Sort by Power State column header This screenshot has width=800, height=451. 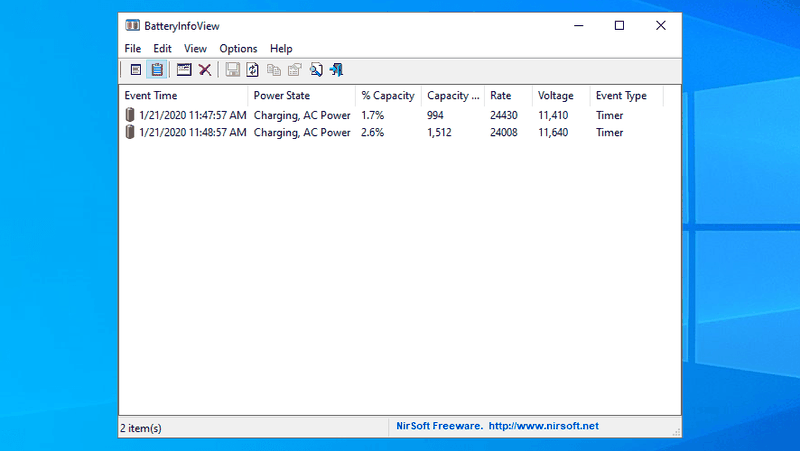tap(302, 95)
